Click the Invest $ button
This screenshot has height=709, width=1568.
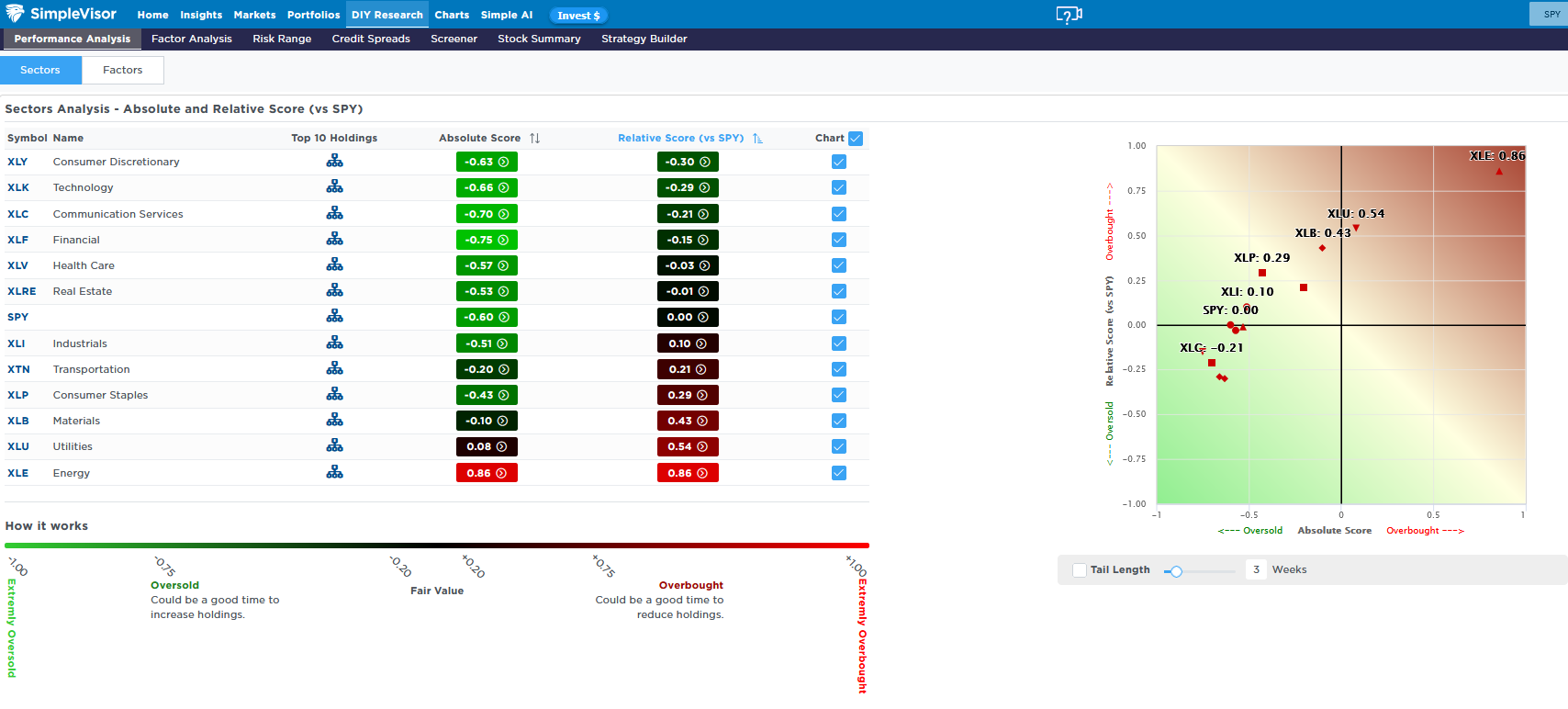(578, 16)
